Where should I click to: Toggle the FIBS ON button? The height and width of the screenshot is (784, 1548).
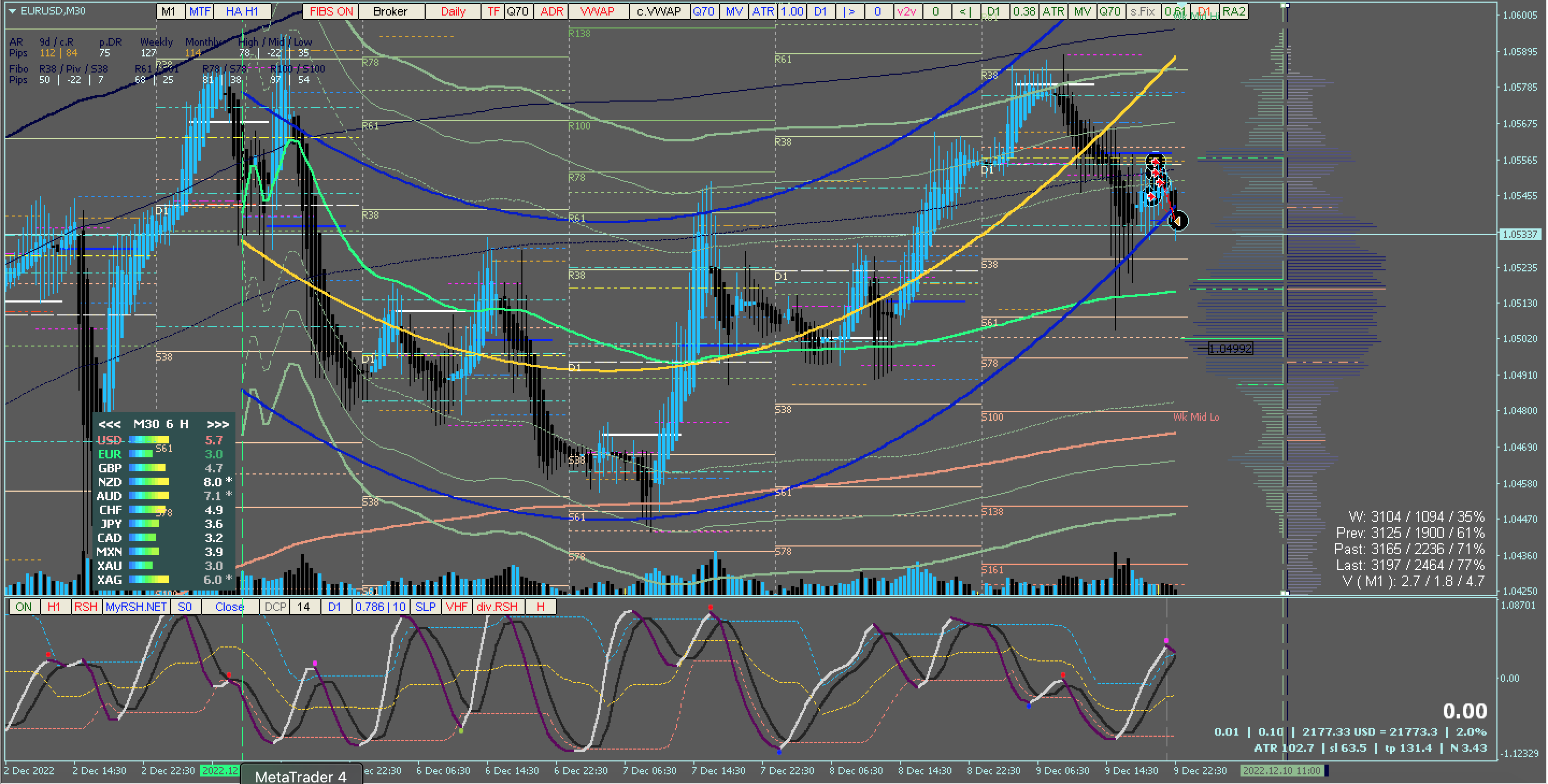pyautogui.click(x=331, y=11)
